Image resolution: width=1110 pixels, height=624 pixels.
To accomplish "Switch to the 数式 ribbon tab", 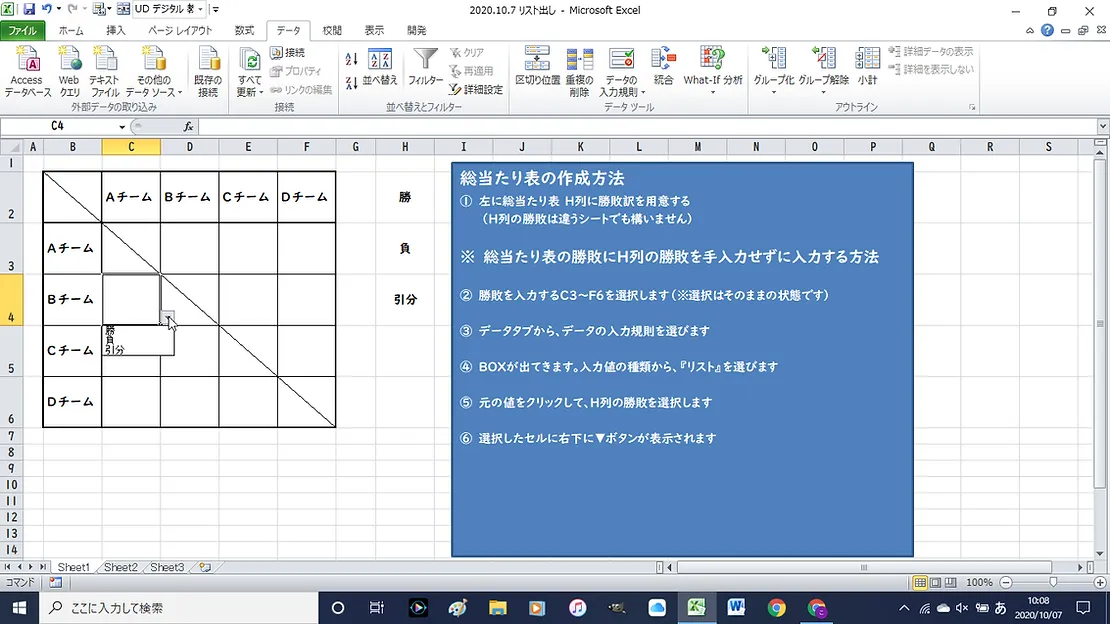I will (244, 31).
